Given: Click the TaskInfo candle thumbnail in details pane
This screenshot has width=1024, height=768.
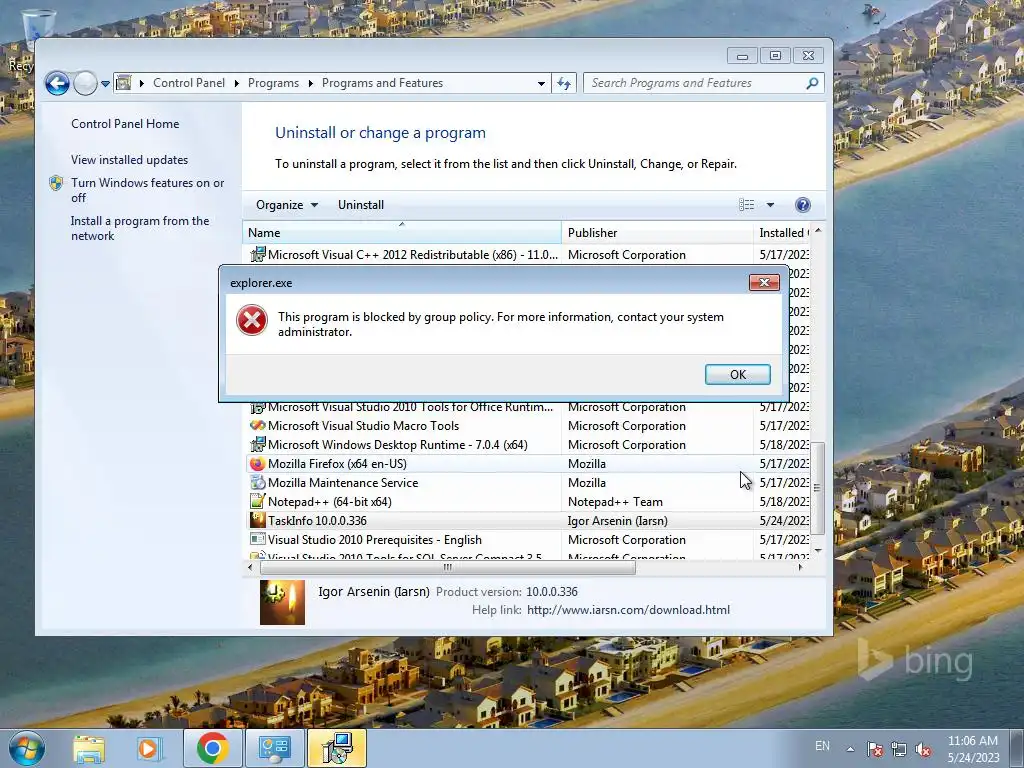Looking at the screenshot, I should point(282,602).
